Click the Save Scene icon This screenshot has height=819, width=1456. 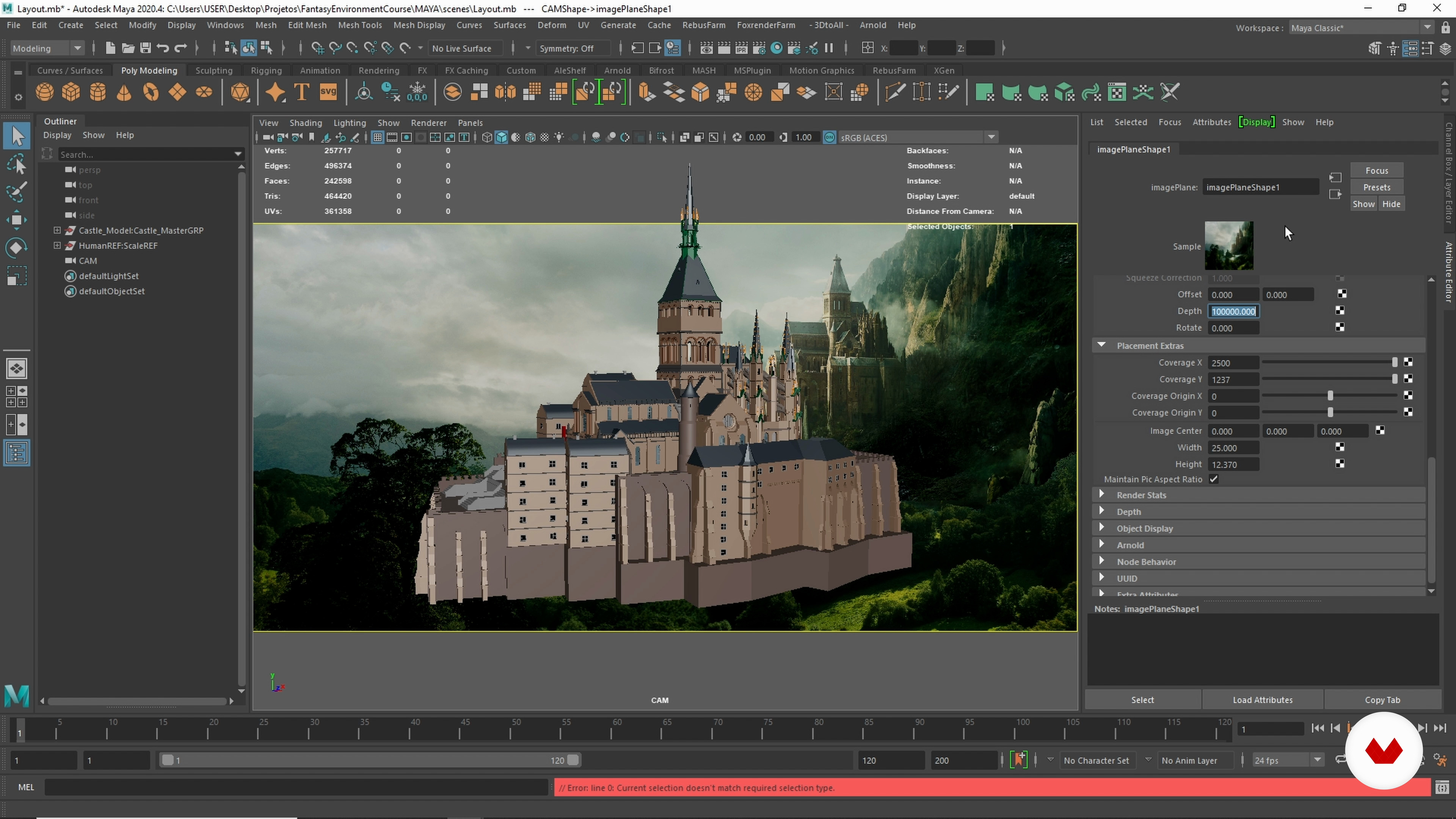coord(145,48)
